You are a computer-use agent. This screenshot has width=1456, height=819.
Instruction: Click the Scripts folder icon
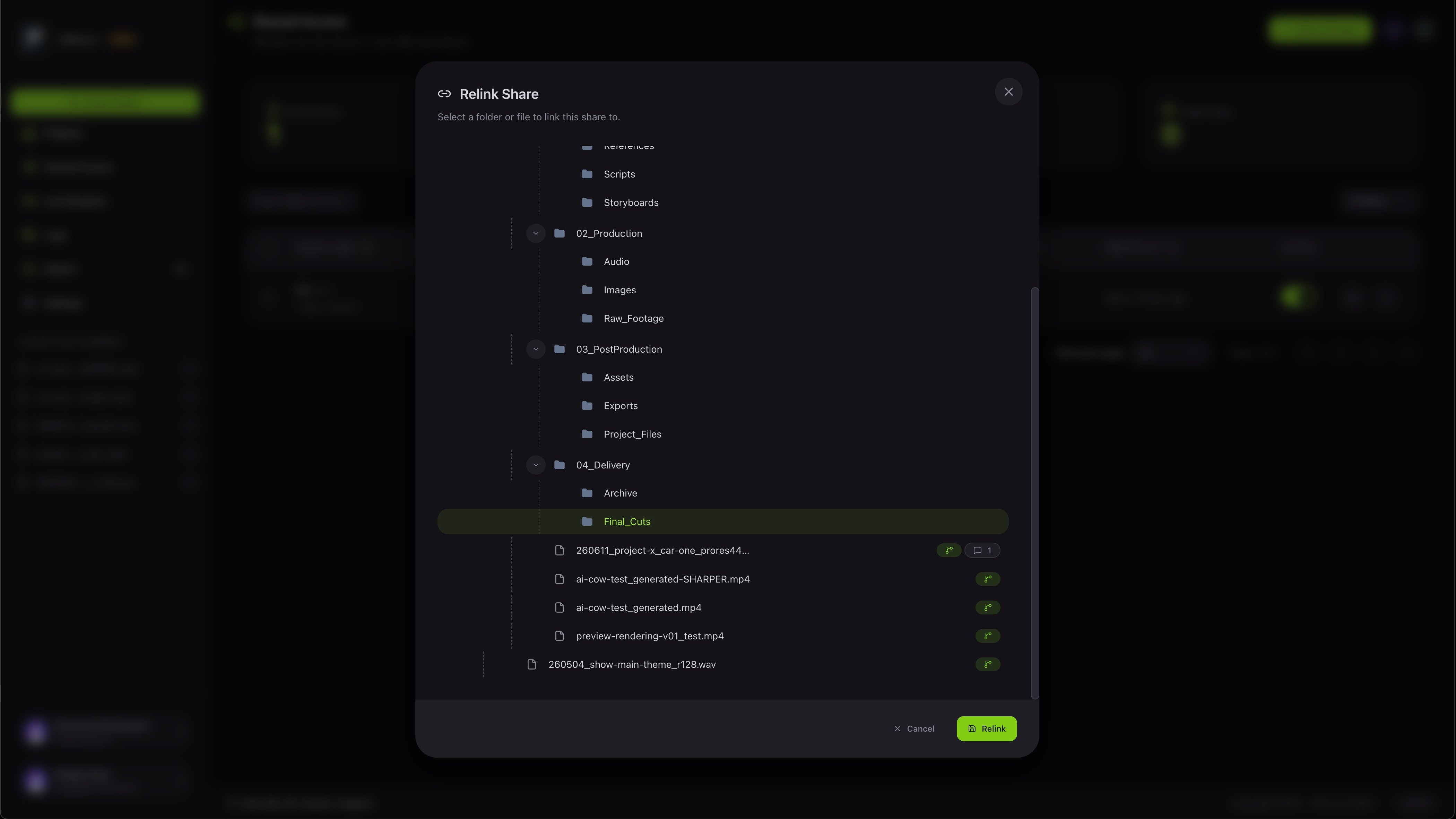coord(587,174)
